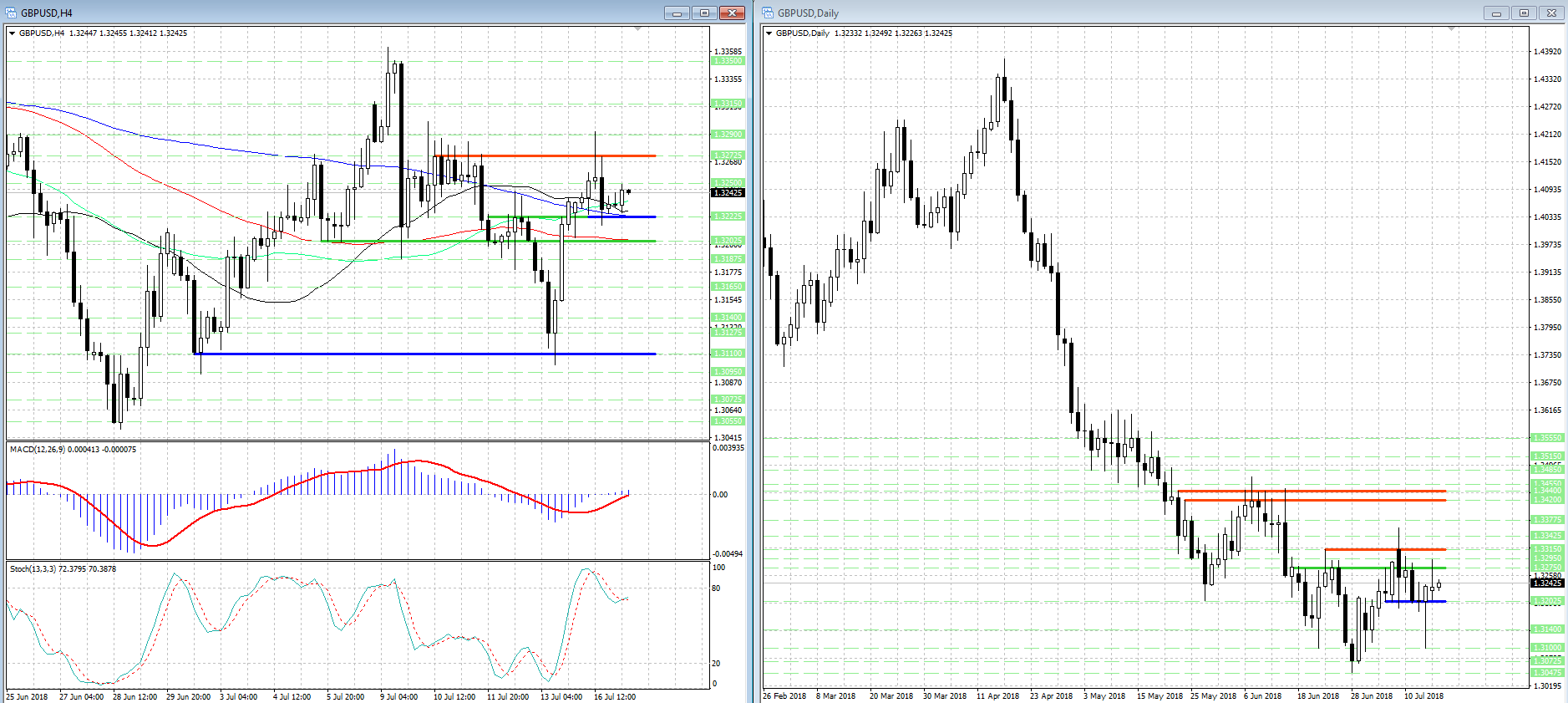1568x703 pixels.
Task: Click the Stochastic axis level 80
Action: click(x=716, y=588)
